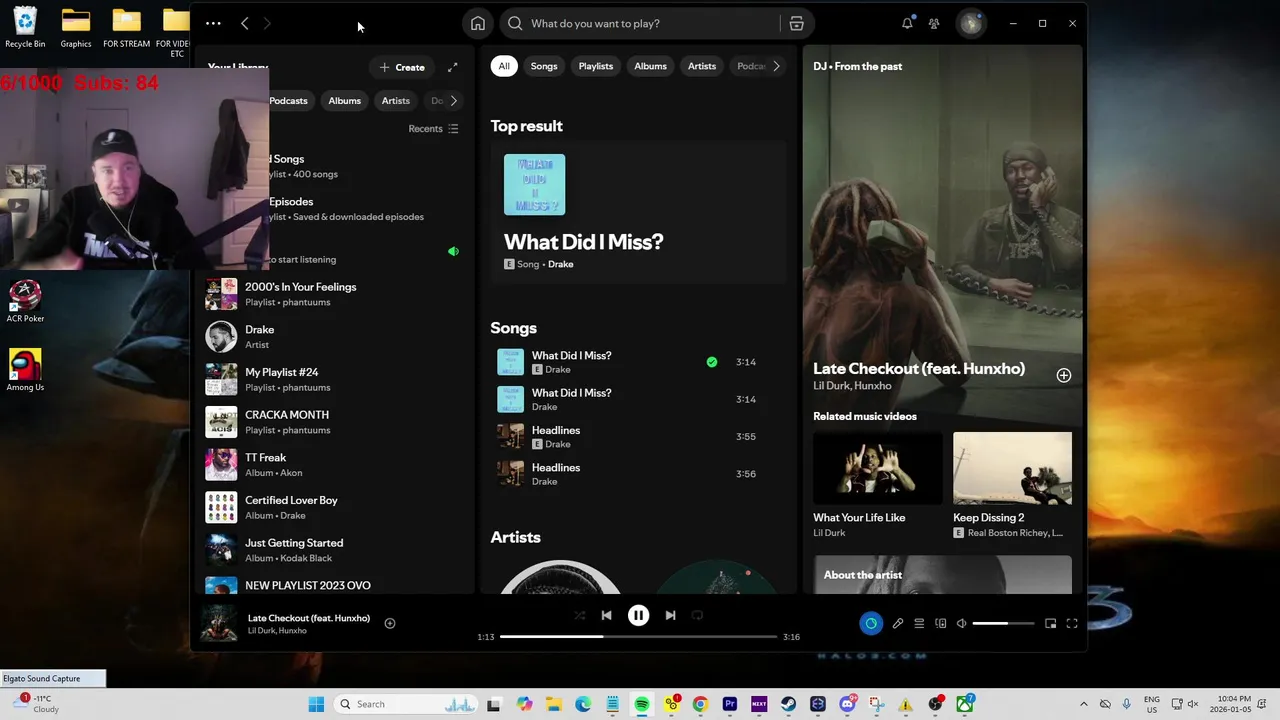
Task: Focus the What do you want to play search box
Action: [x=640, y=23]
